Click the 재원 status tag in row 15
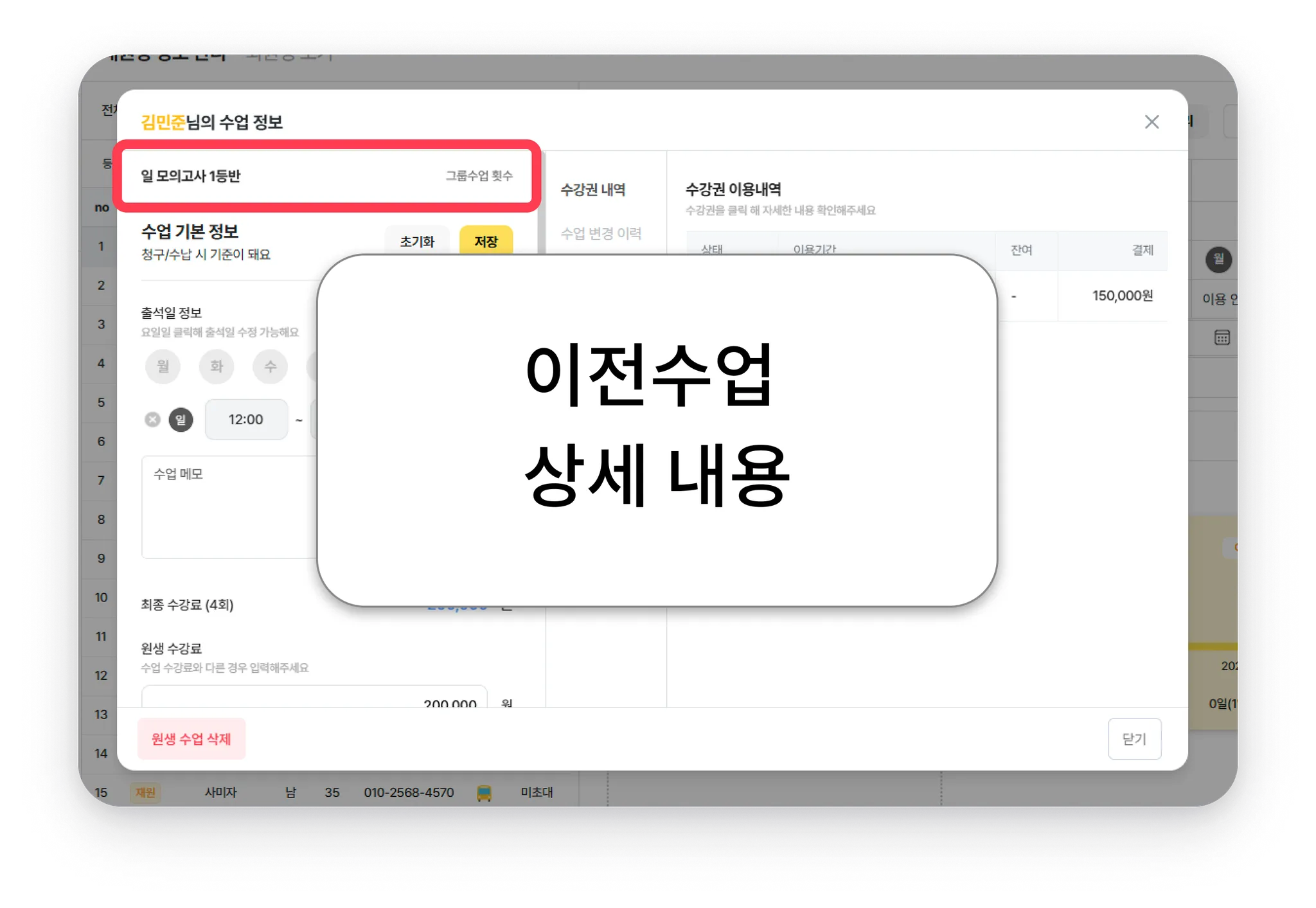Image resolution: width=1316 pixels, height=908 pixels. pyautogui.click(x=145, y=793)
